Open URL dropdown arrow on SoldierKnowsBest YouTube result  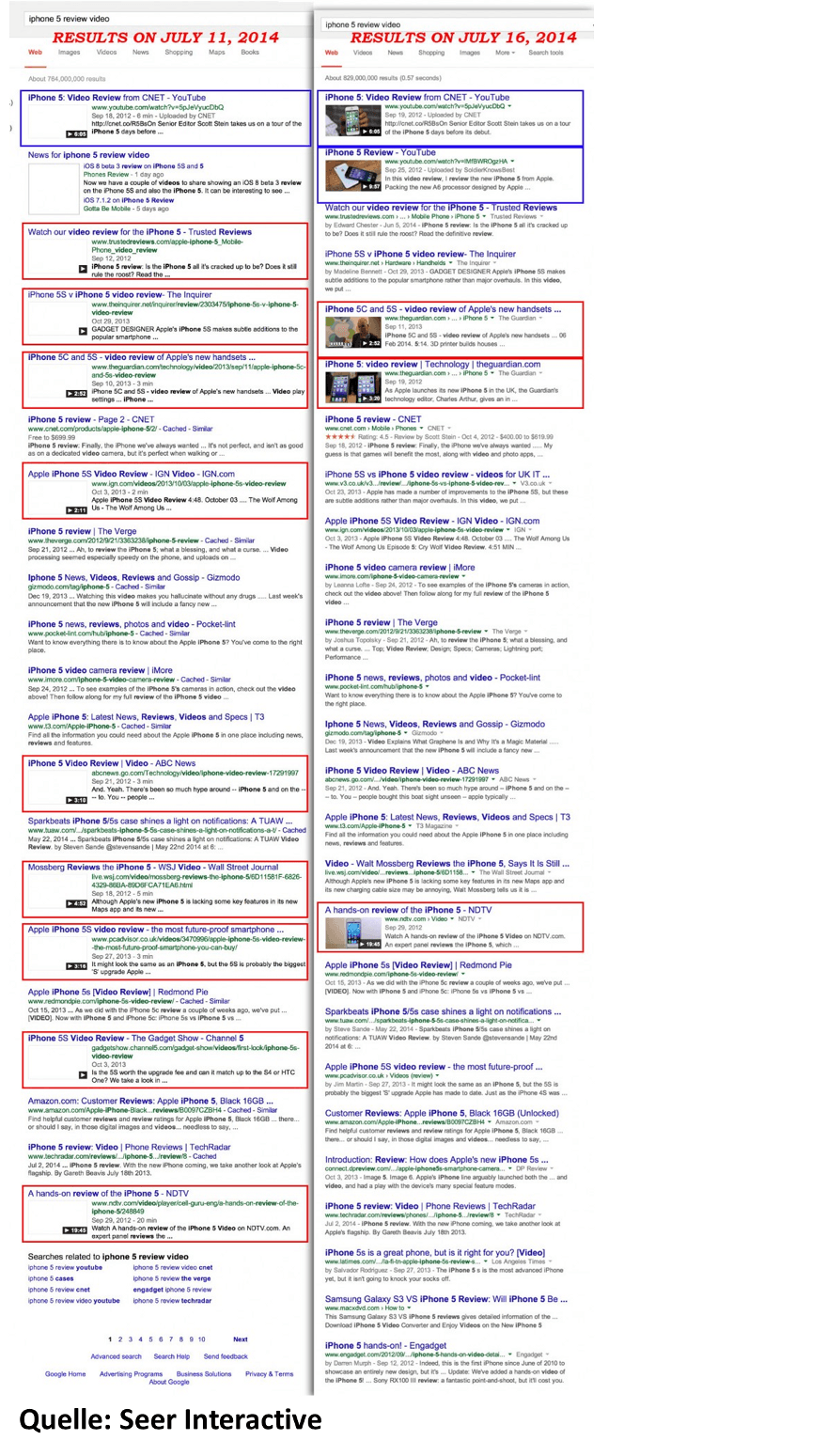click(511, 162)
